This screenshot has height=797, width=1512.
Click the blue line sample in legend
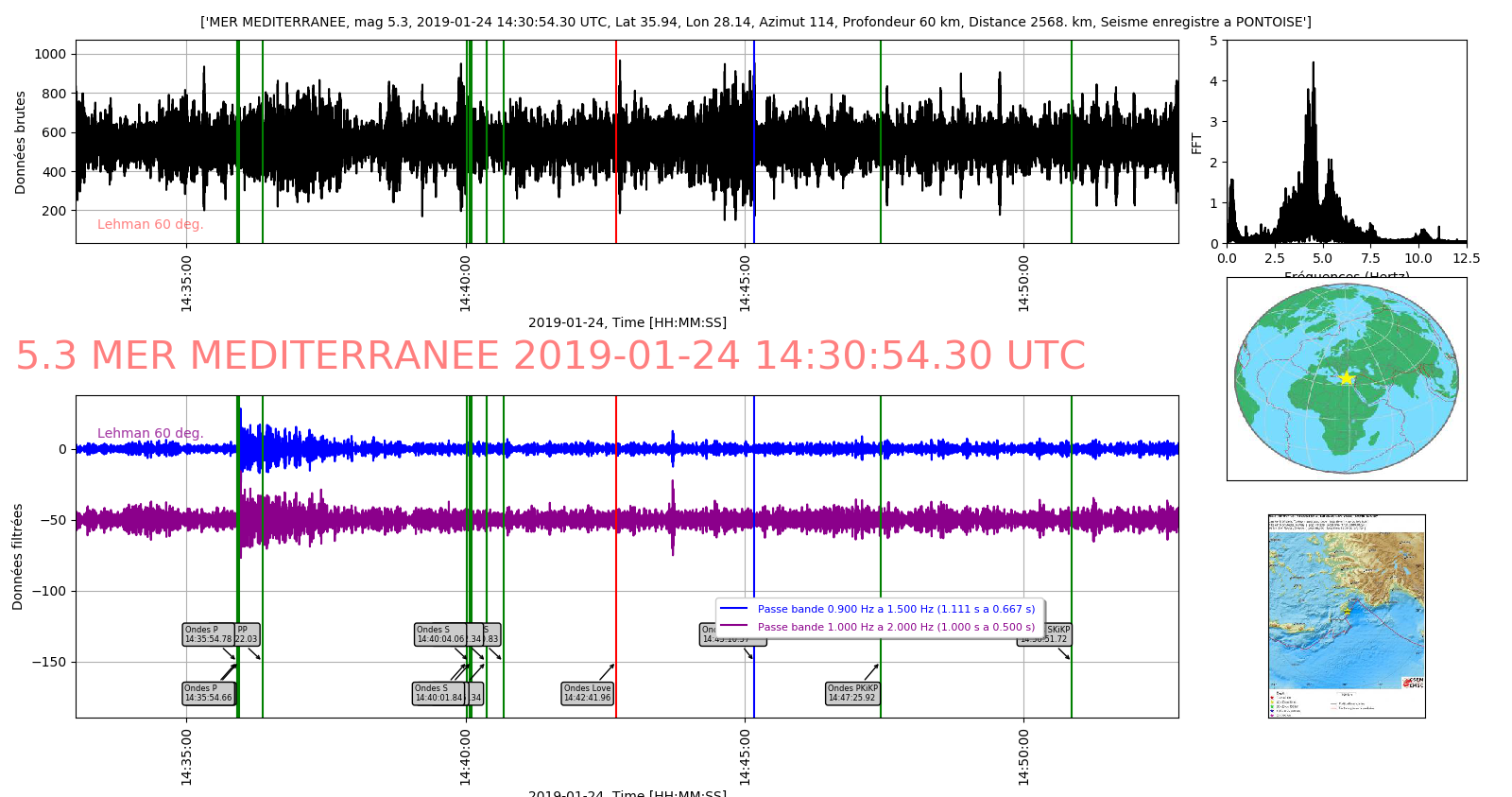pos(733,609)
